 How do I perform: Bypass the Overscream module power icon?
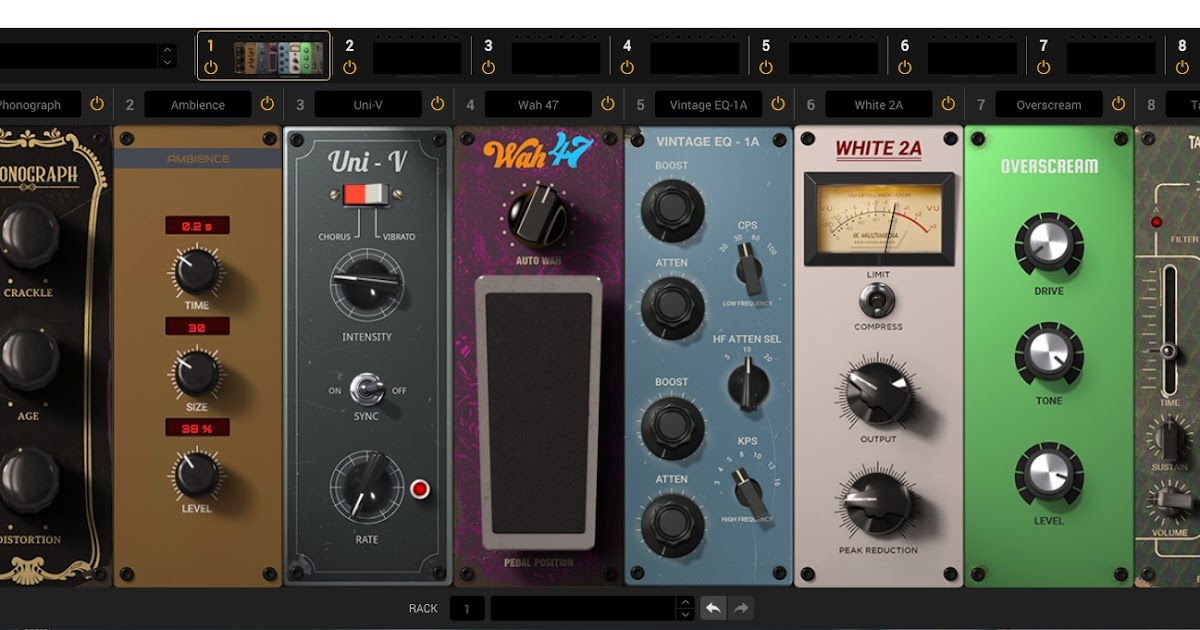pos(1118,104)
